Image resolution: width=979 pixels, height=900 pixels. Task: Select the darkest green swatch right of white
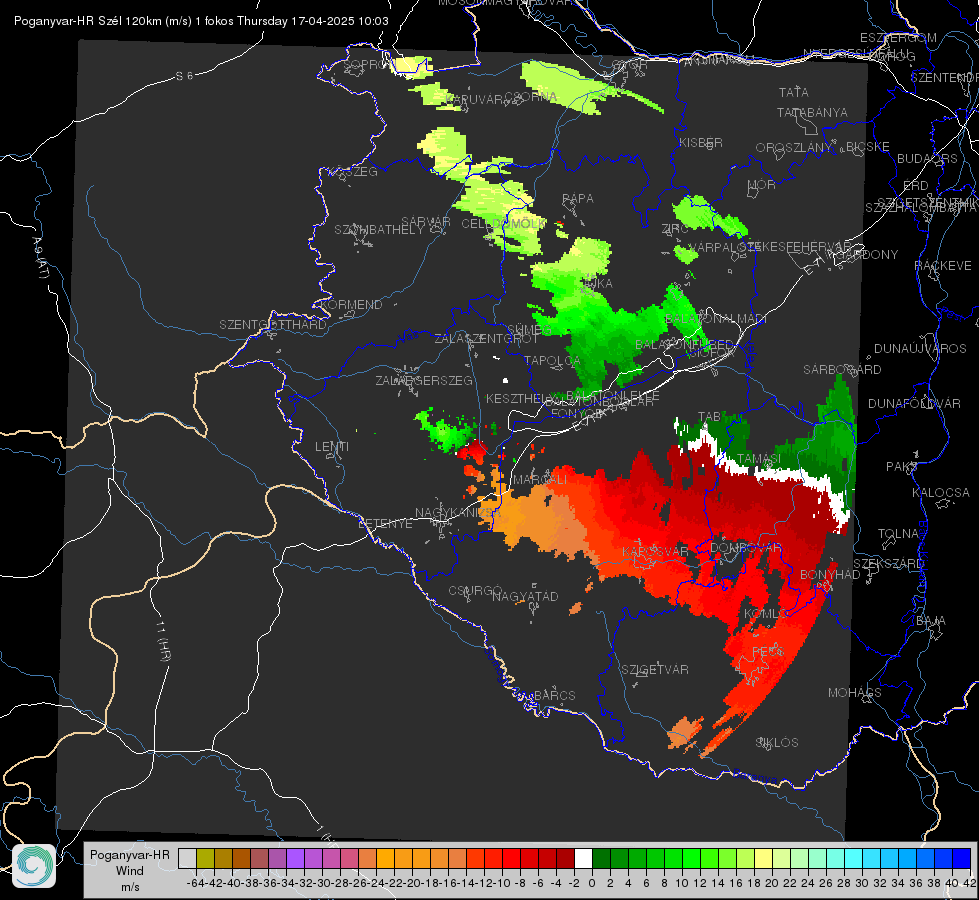pyautogui.click(x=601, y=858)
